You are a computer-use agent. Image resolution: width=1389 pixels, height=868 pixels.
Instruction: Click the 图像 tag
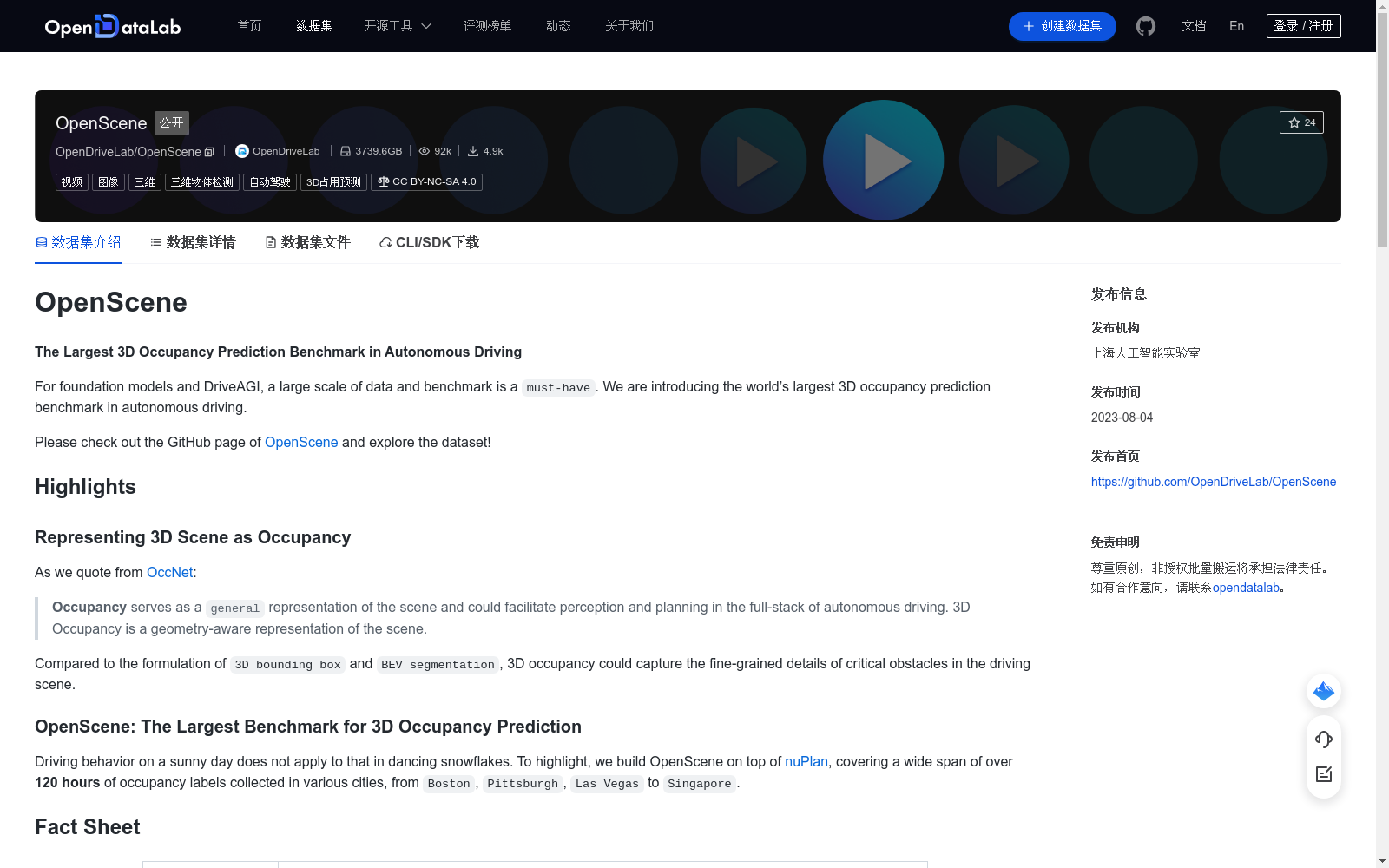coord(109,182)
